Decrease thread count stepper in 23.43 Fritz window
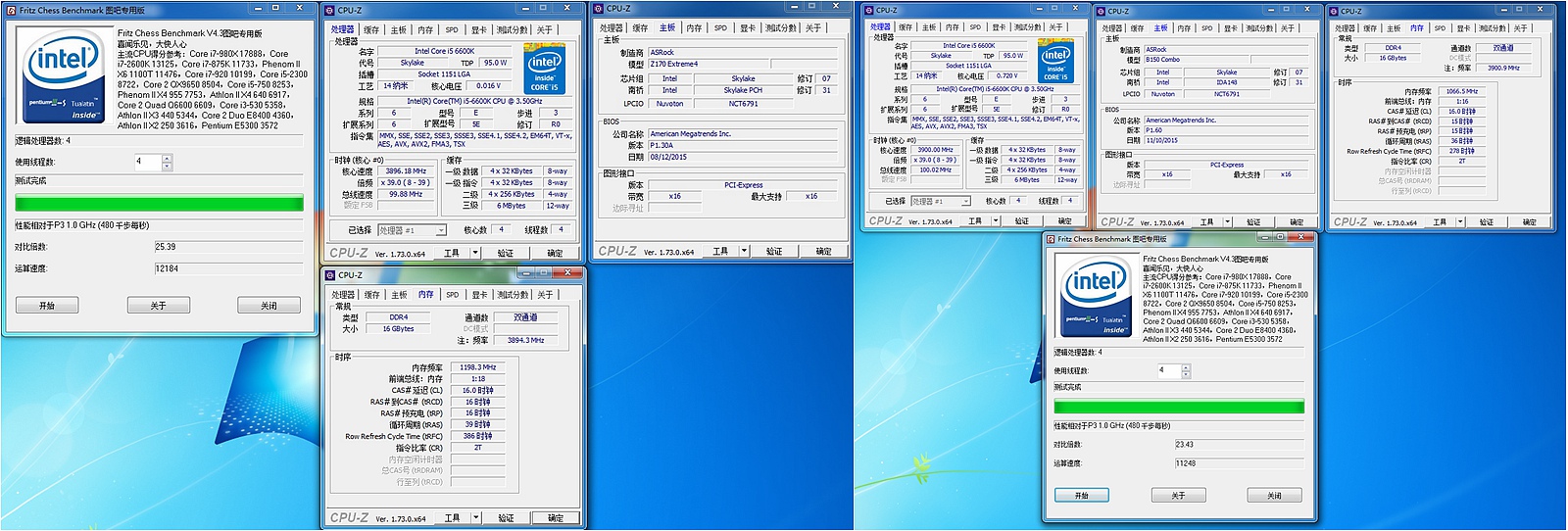Screen dimensions: 1568x531 coord(1186,374)
